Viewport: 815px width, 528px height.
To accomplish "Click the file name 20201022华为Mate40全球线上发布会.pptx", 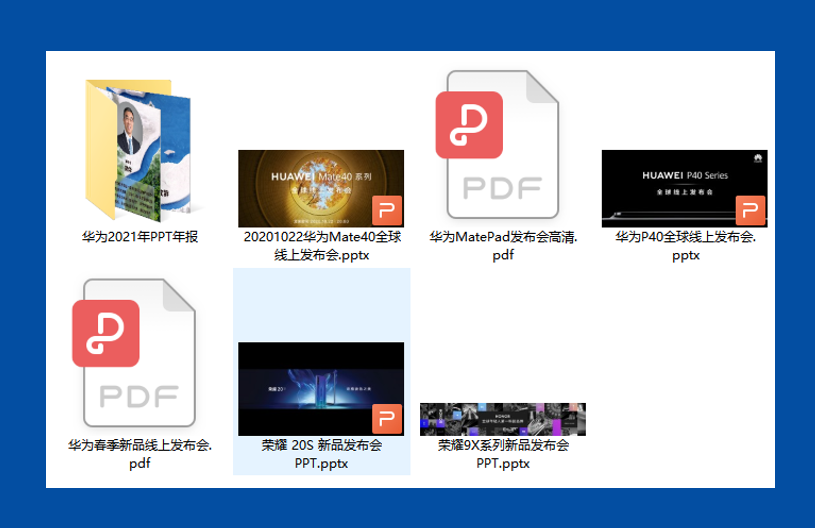I will [x=322, y=246].
